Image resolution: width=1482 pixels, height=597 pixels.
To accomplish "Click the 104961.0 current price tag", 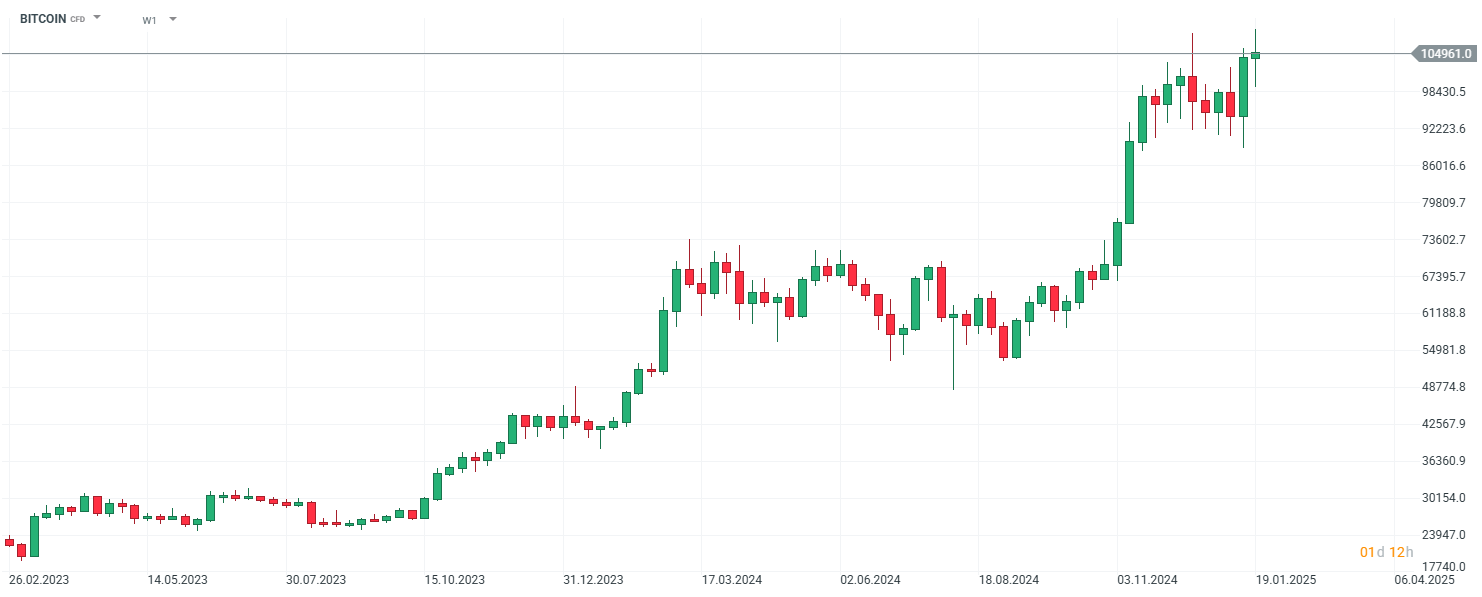I will (1446, 54).
